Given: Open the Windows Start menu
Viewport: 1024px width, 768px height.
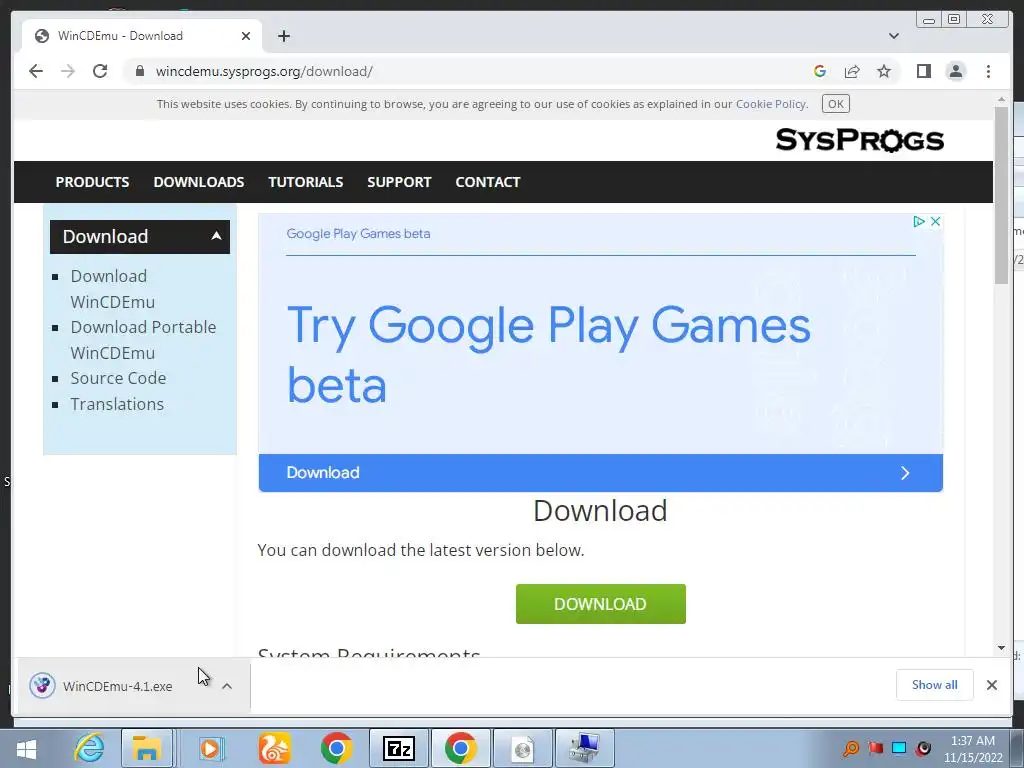Looking at the screenshot, I should [27, 748].
